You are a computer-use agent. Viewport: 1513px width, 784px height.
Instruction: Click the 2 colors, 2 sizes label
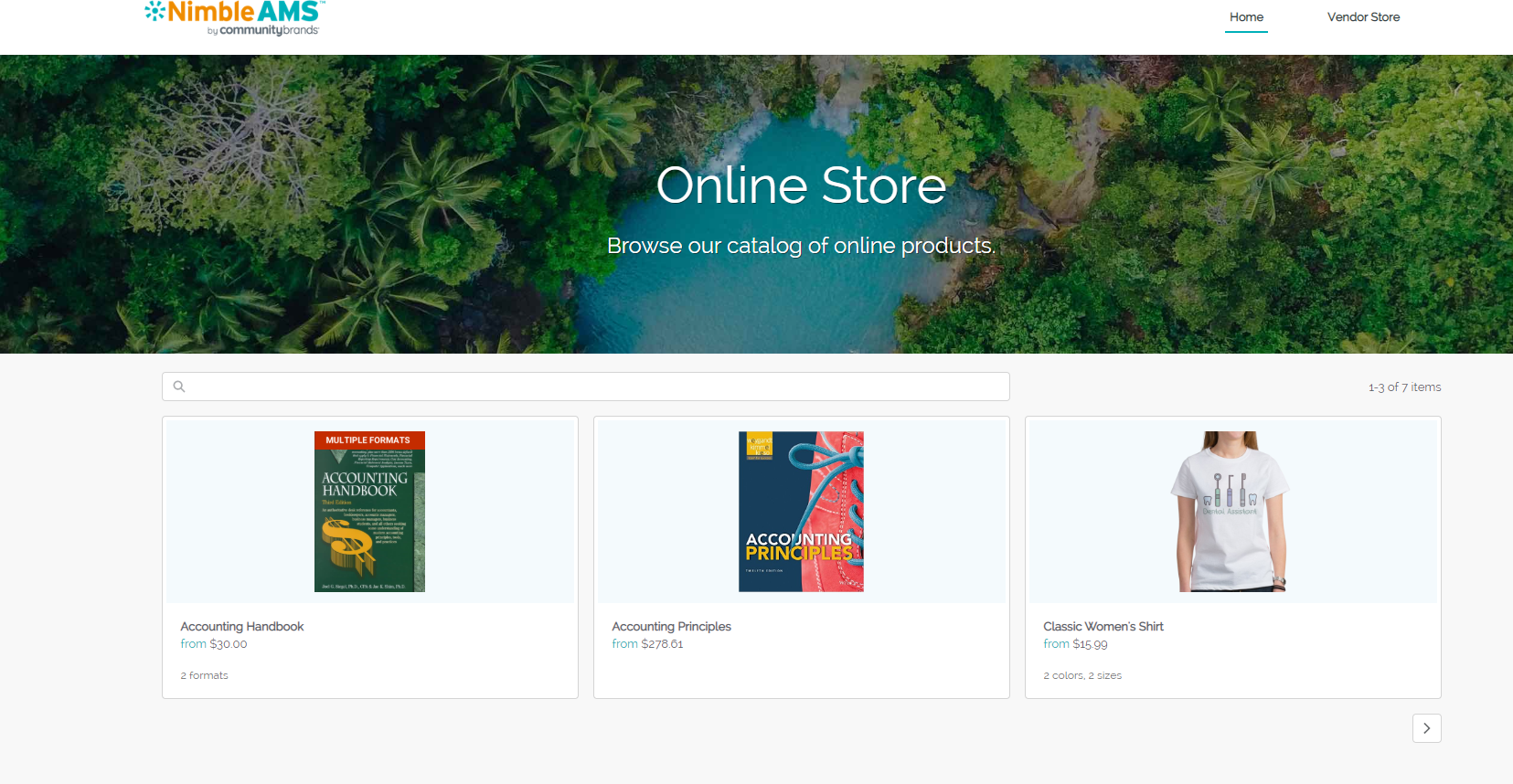point(1082,676)
